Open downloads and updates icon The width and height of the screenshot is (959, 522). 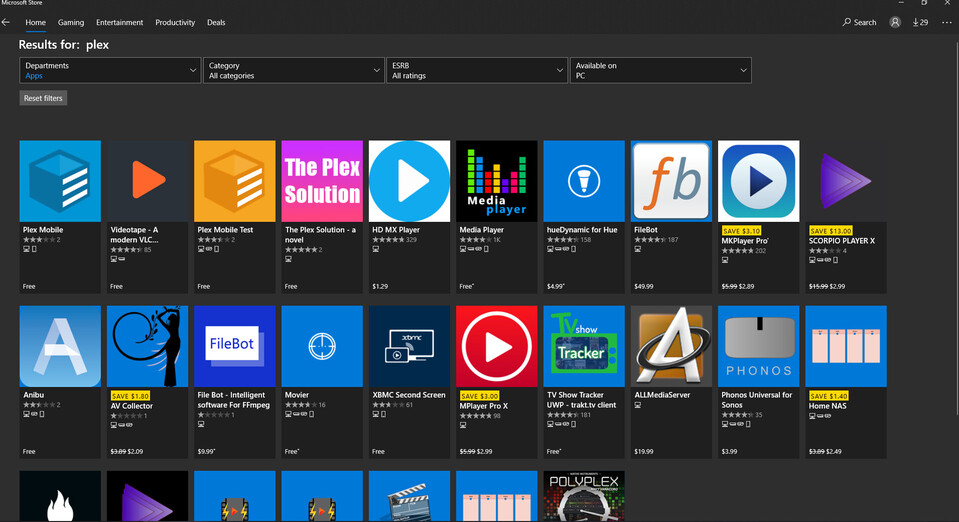coord(920,22)
